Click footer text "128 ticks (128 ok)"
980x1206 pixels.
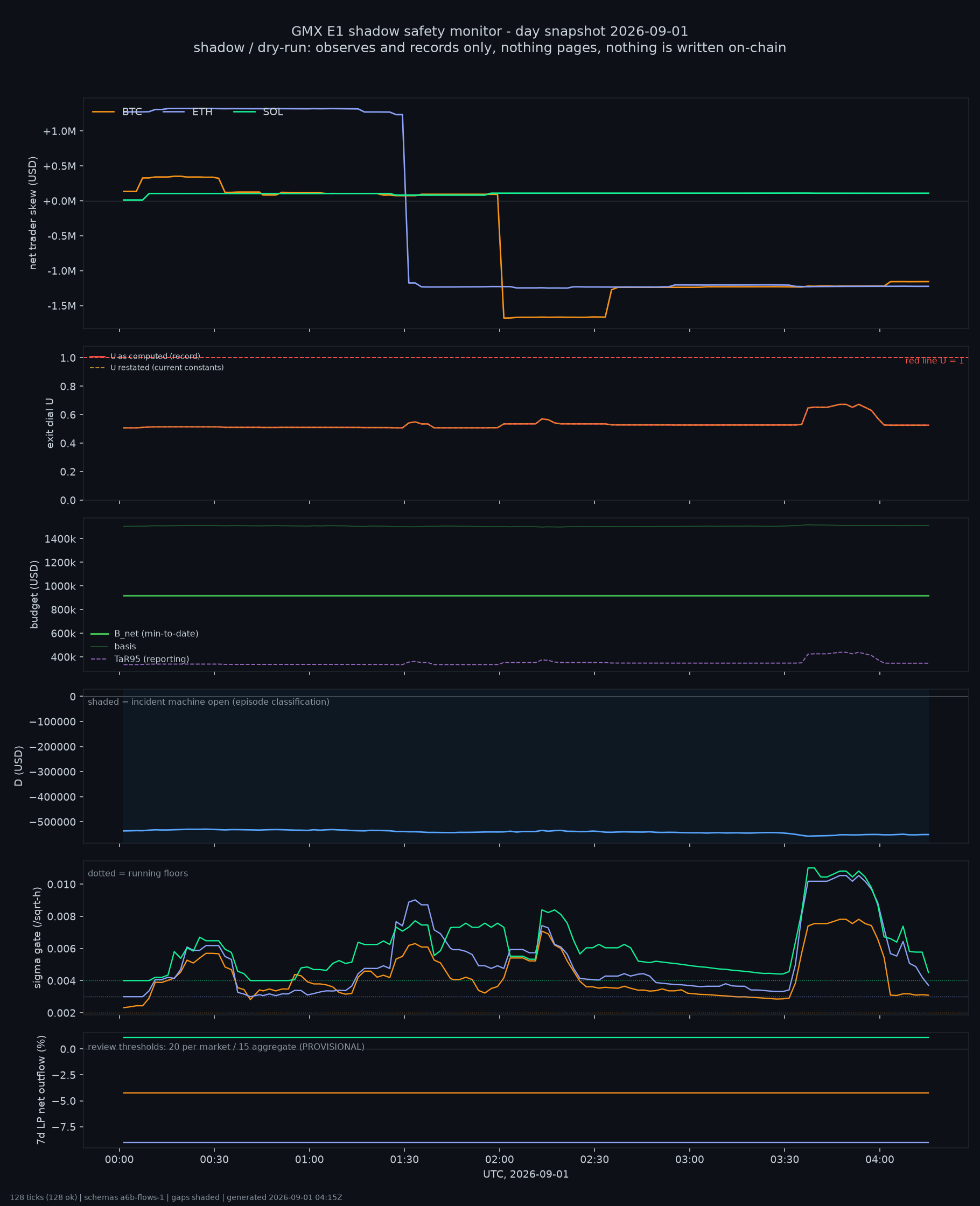(x=44, y=1197)
